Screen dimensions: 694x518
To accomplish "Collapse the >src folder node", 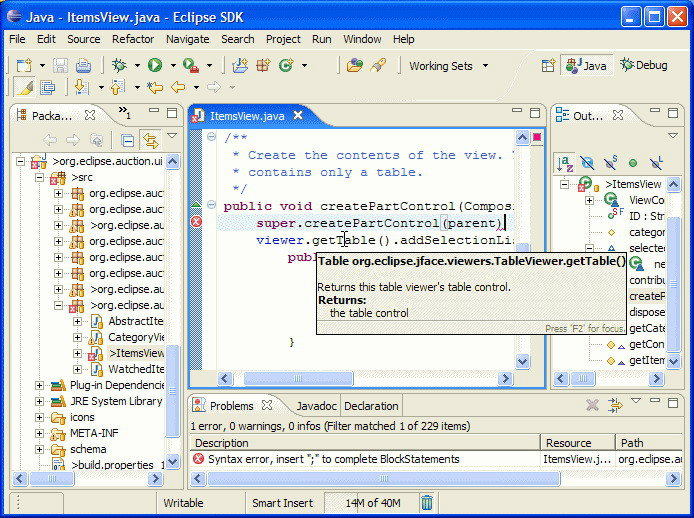I will [39, 177].
